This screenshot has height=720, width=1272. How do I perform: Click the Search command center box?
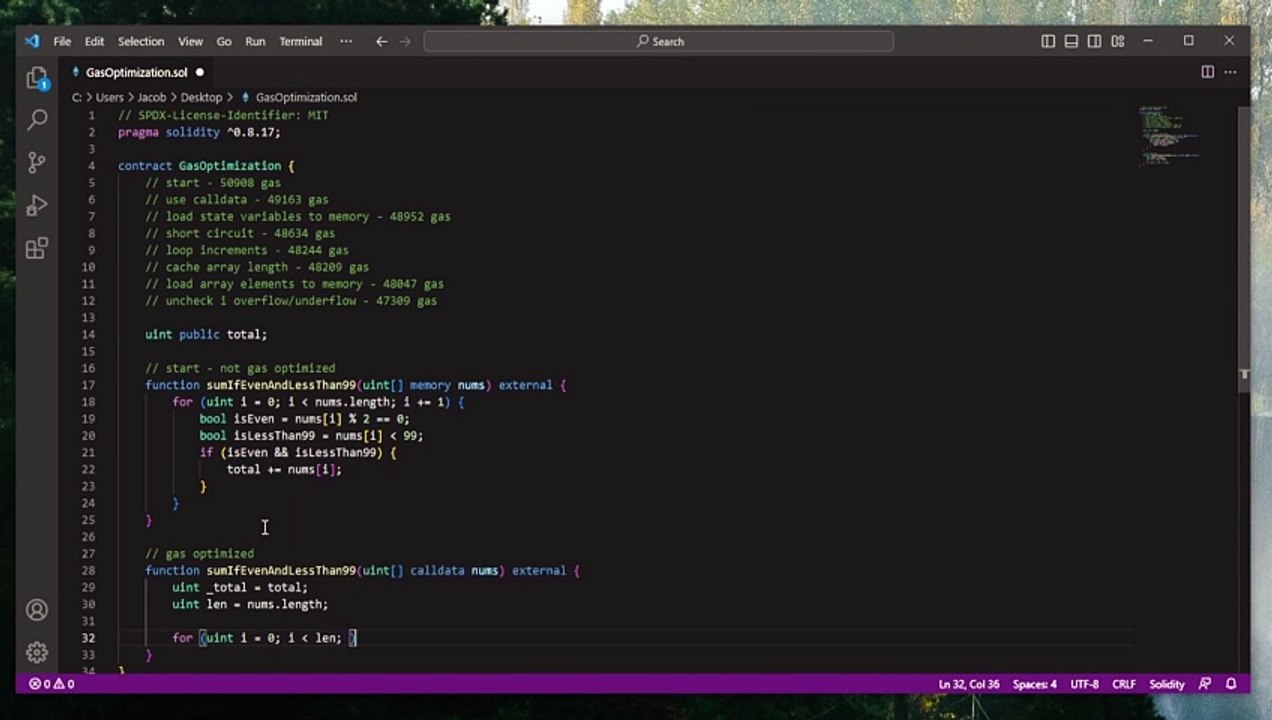click(659, 41)
